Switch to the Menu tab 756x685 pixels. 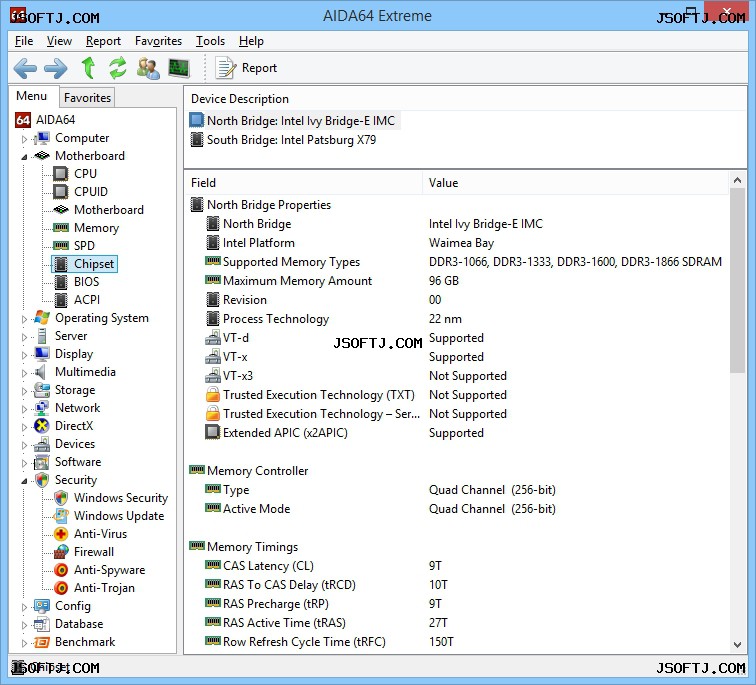(32, 96)
